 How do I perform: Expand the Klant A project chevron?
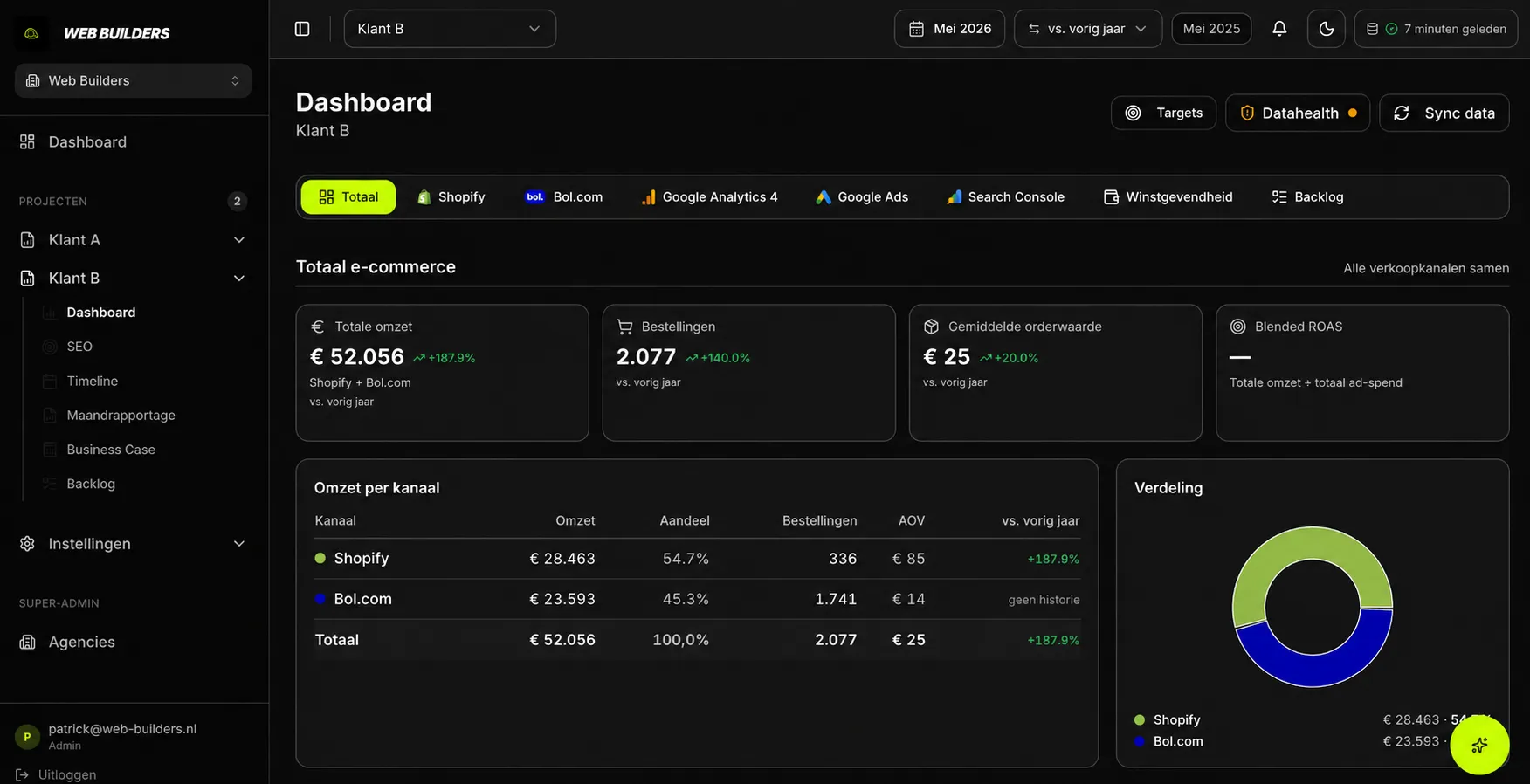(x=238, y=240)
